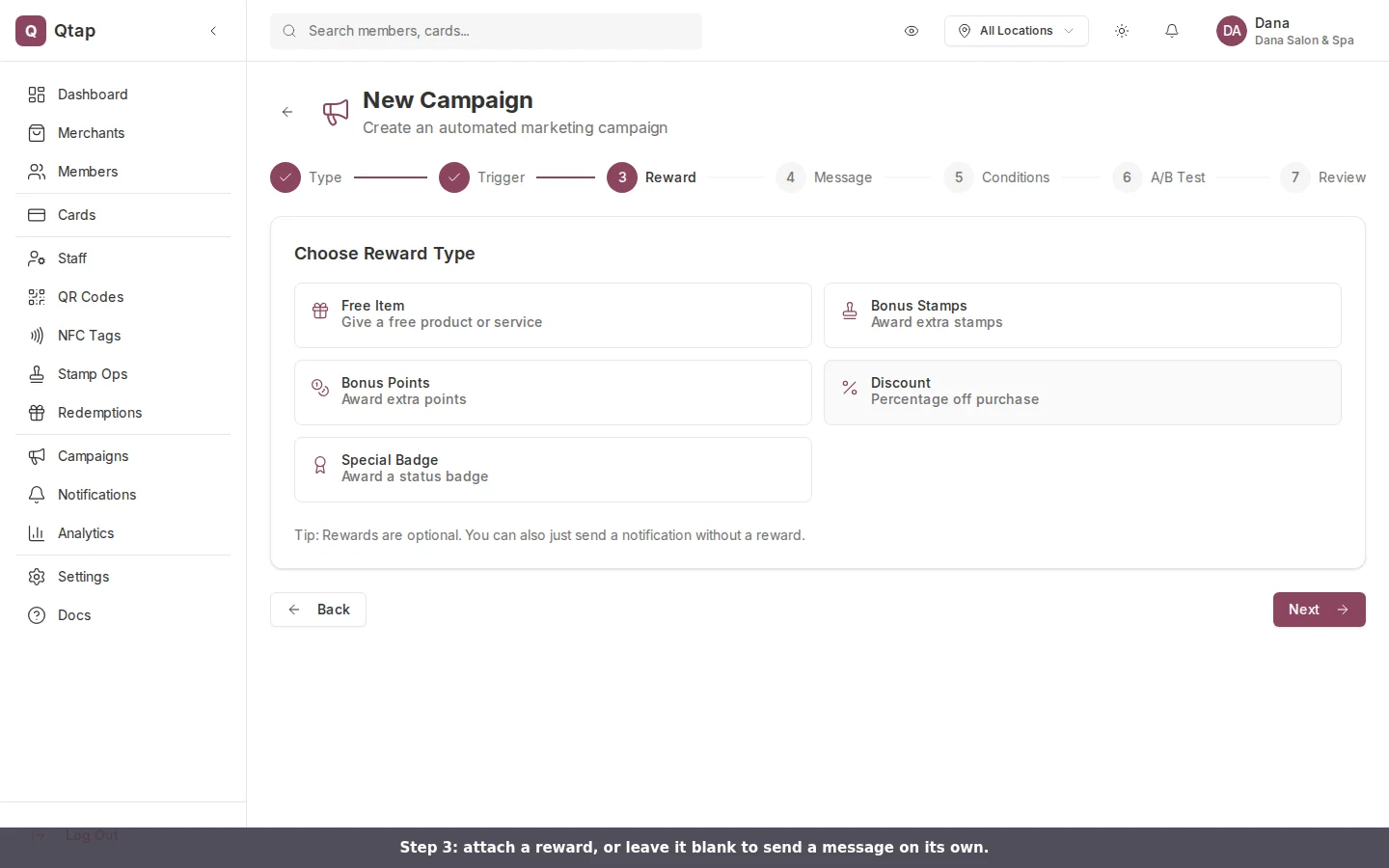Open the QR Codes icon
The width and height of the screenshot is (1389, 868).
pyautogui.click(x=37, y=297)
